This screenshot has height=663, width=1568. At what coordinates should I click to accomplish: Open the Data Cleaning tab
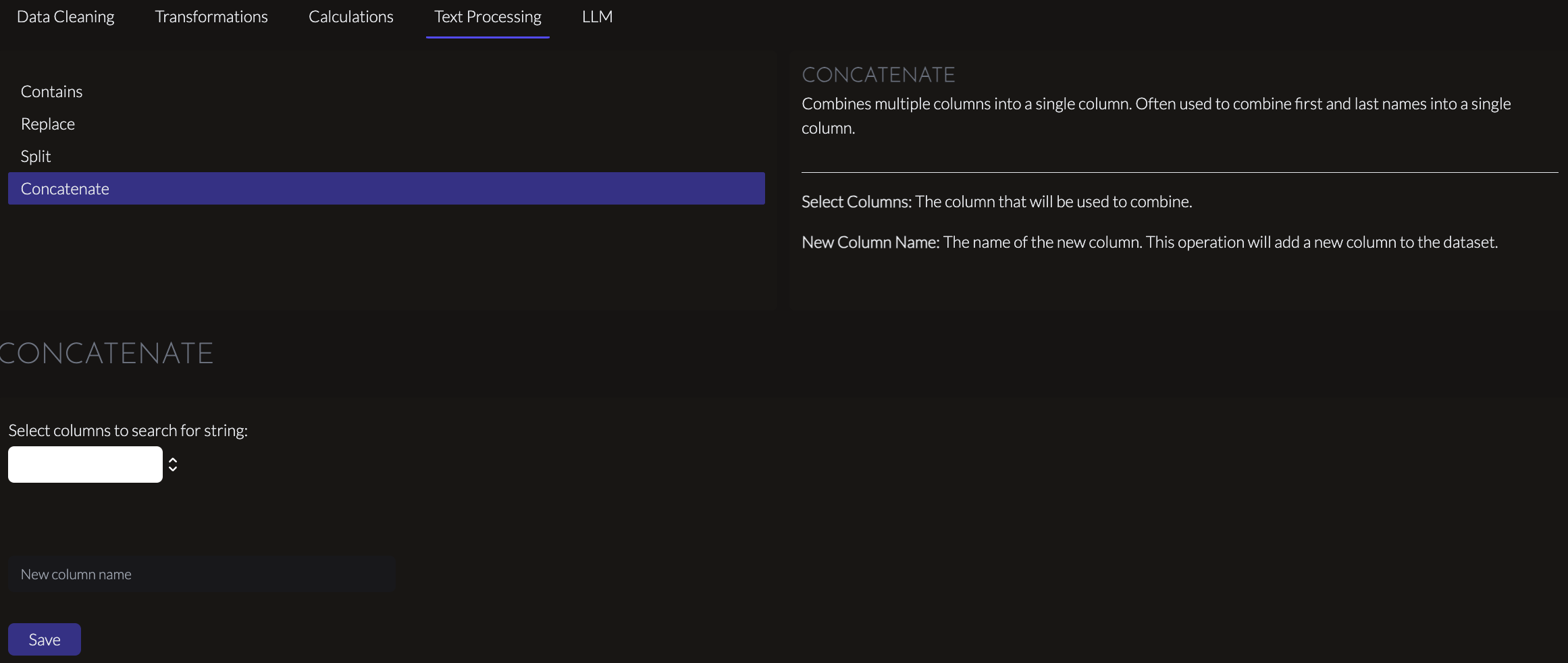click(x=66, y=17)
